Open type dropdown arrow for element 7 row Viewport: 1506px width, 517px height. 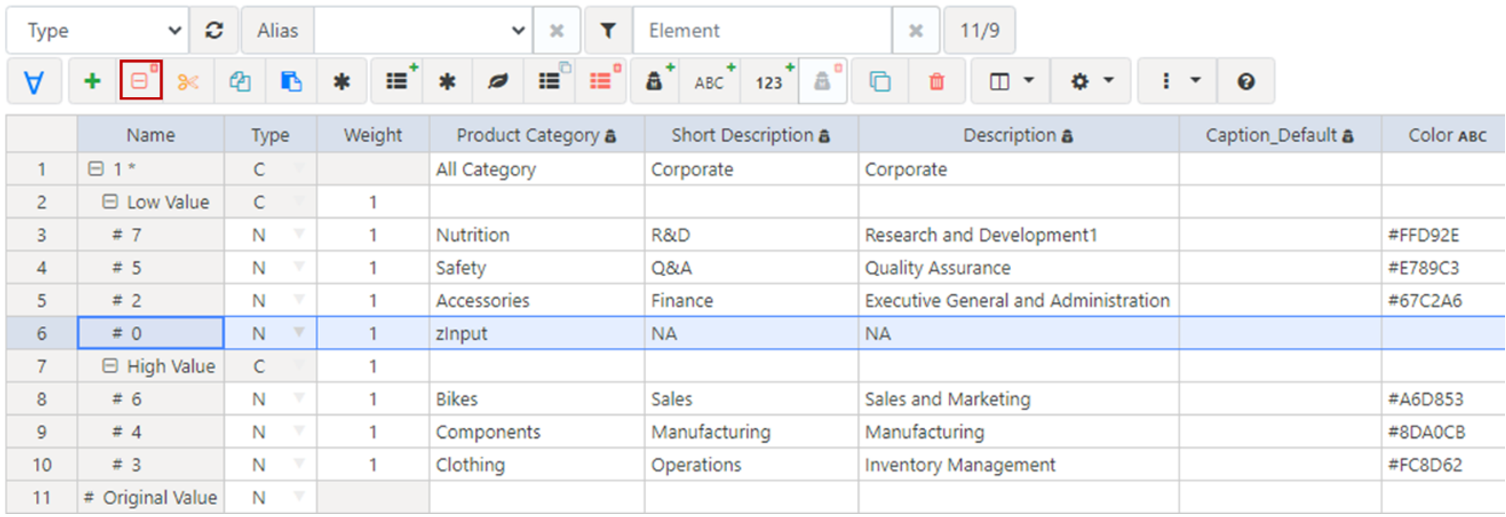(299, 235)
